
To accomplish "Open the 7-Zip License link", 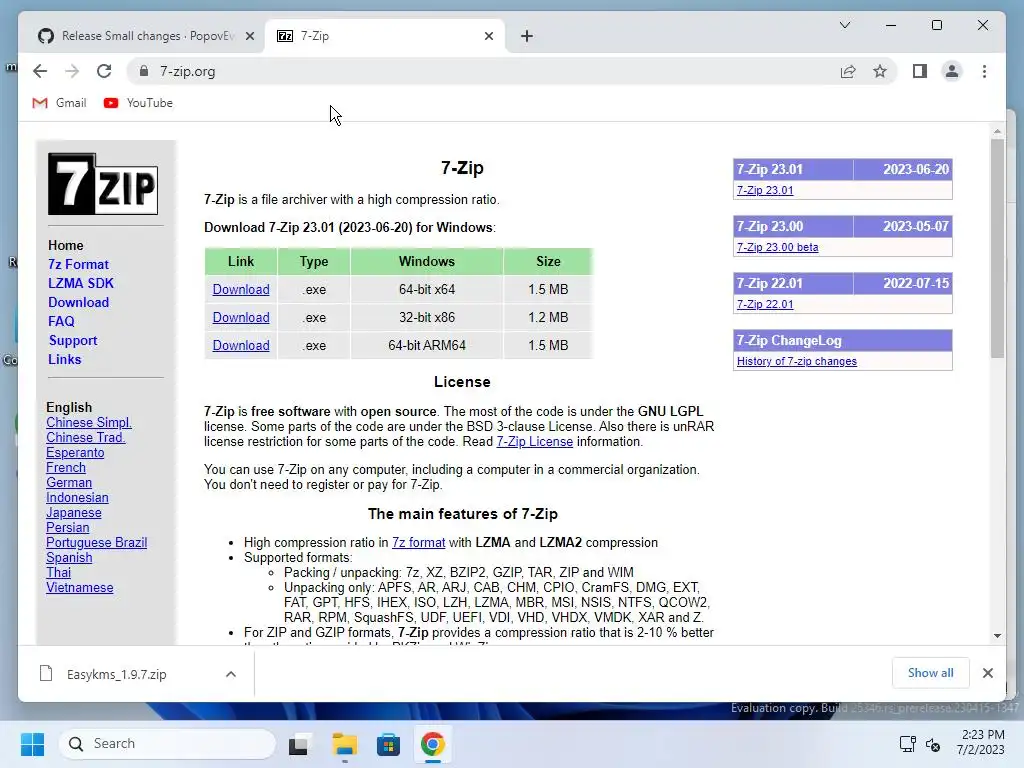I will pos(534,441).
